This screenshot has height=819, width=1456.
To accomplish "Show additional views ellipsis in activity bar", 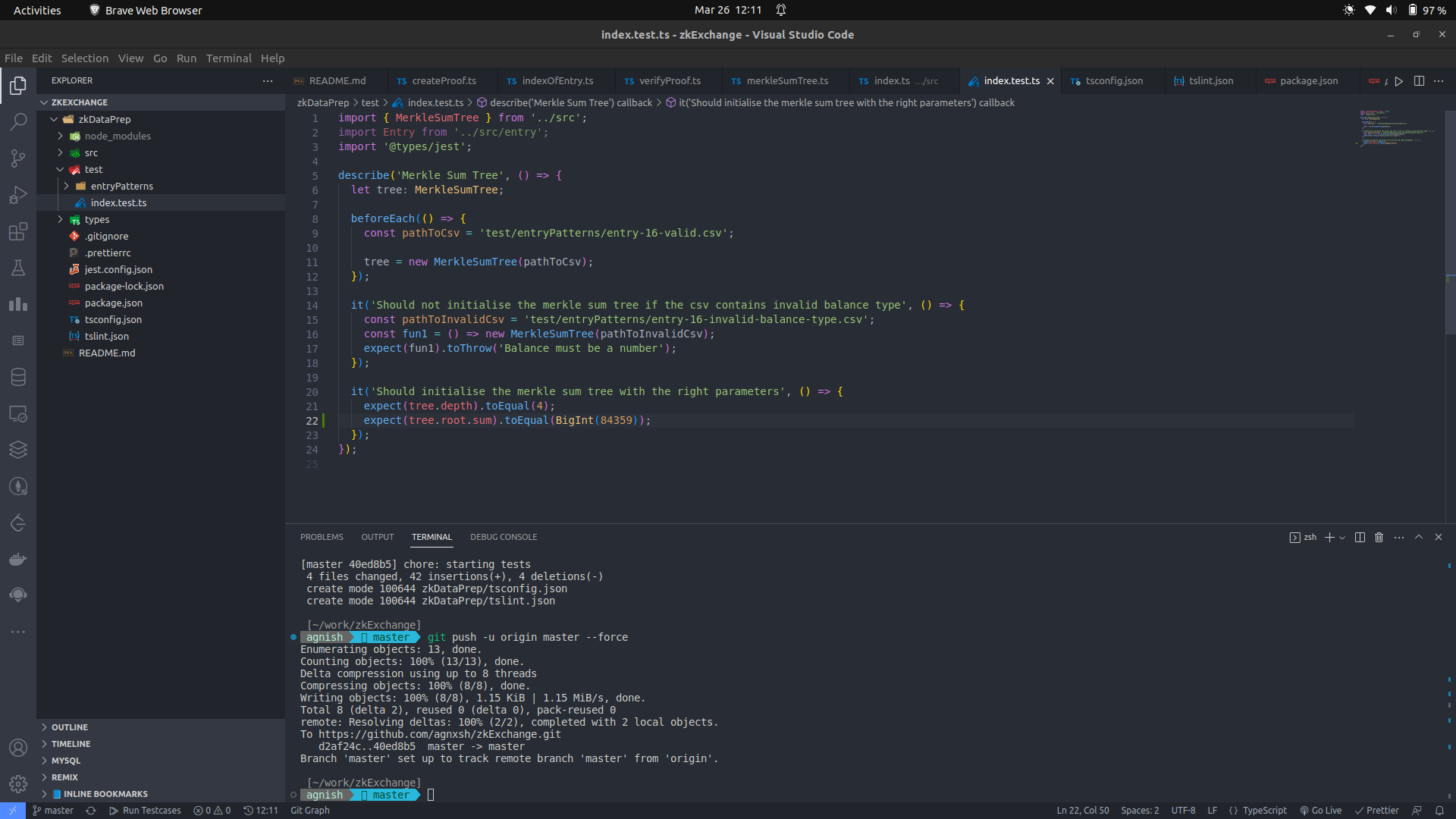I will pyautogui.click(x=18, y=632).
